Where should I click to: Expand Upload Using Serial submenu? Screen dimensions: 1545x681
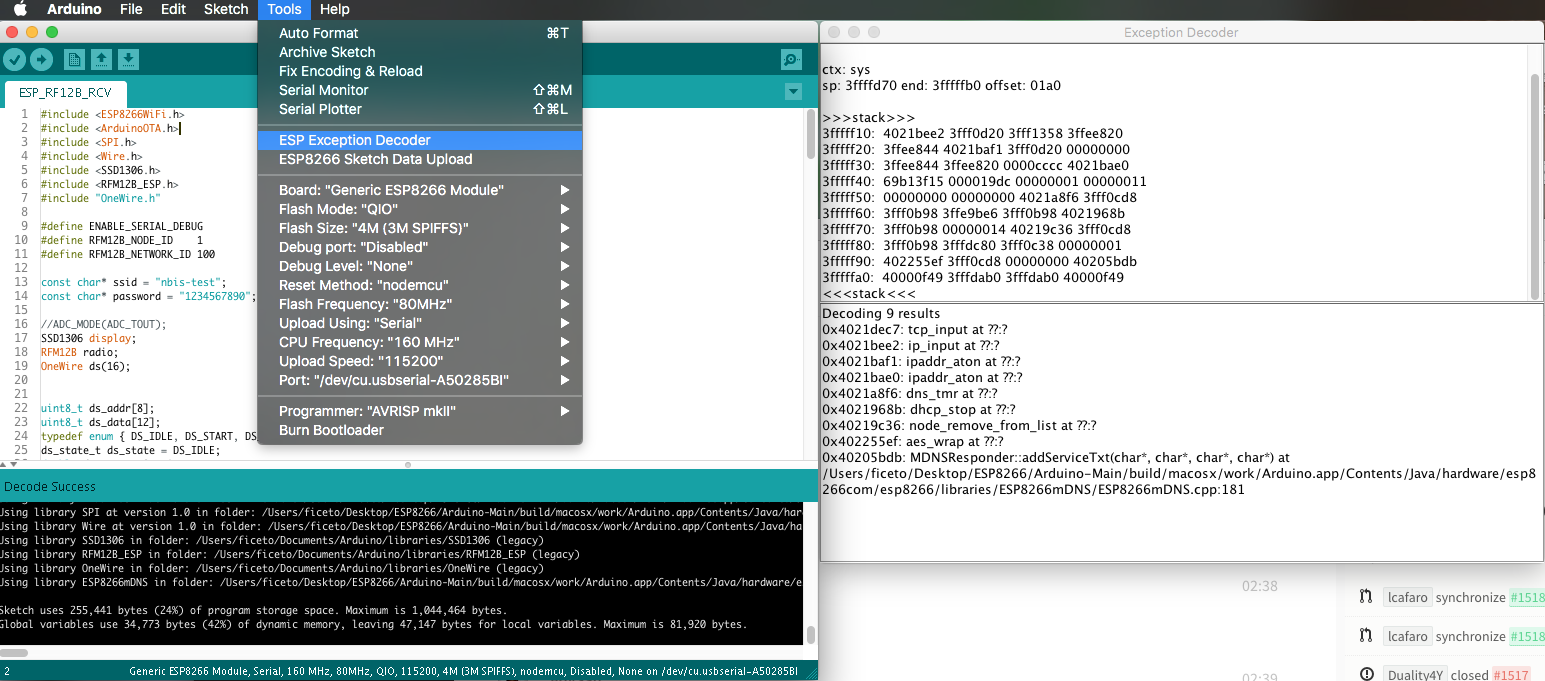click(420, 323)
